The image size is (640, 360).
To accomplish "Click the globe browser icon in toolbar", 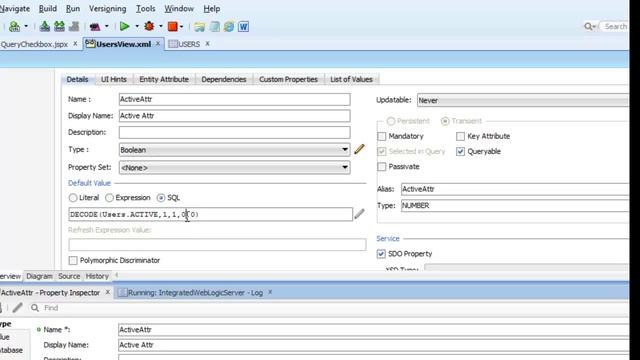I will click(229, 27).
